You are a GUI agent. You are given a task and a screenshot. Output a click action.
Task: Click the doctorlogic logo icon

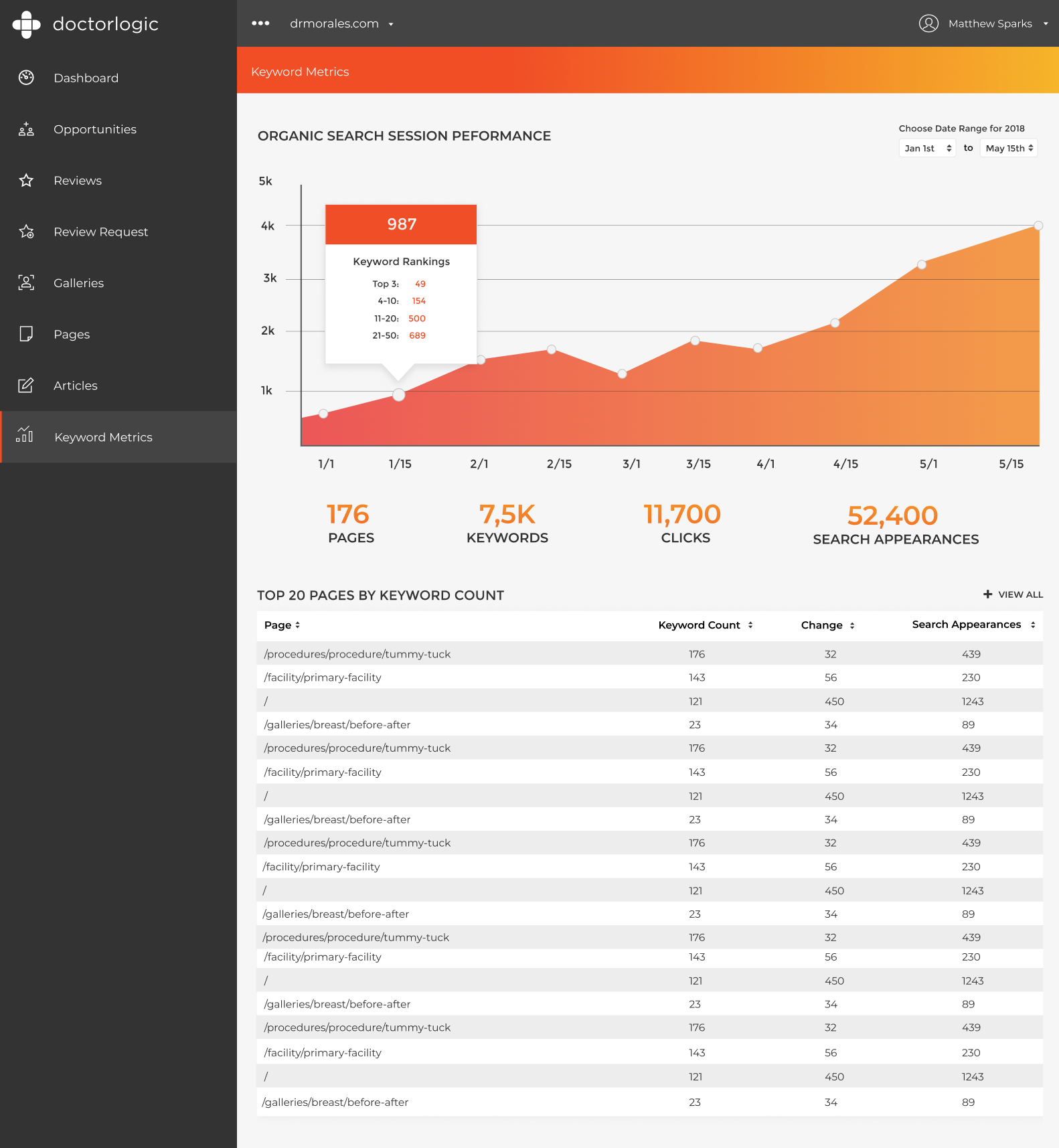pos(26,25)
